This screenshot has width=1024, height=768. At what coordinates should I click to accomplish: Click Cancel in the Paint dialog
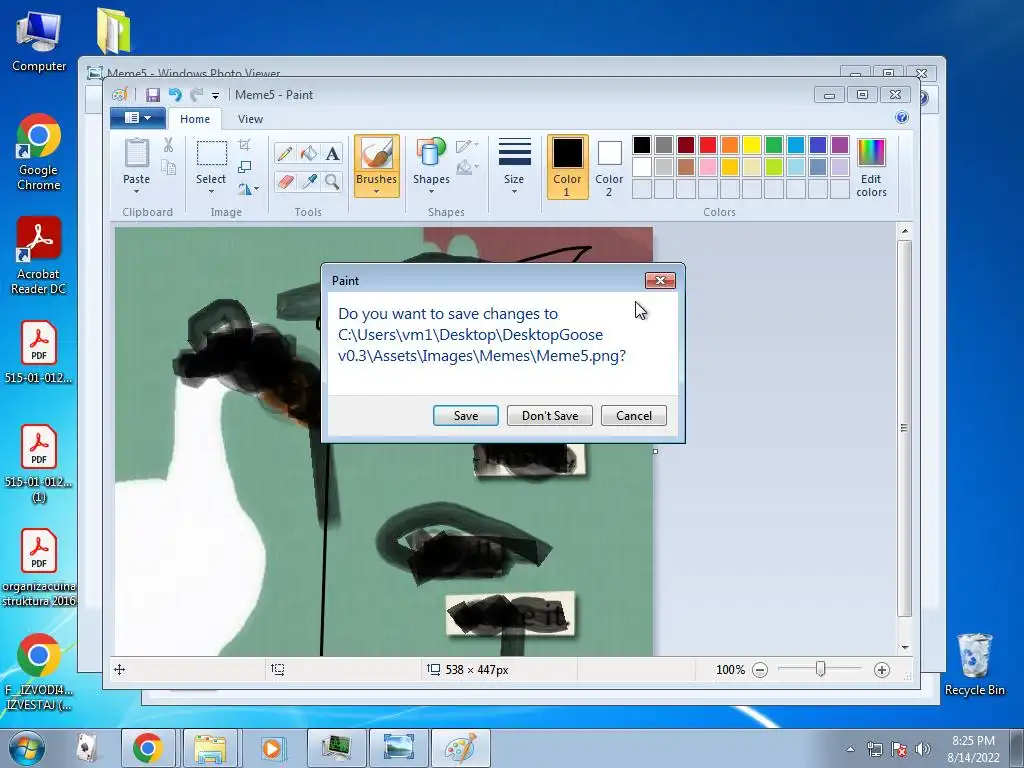pyautogui.click(x=633, y=416)
